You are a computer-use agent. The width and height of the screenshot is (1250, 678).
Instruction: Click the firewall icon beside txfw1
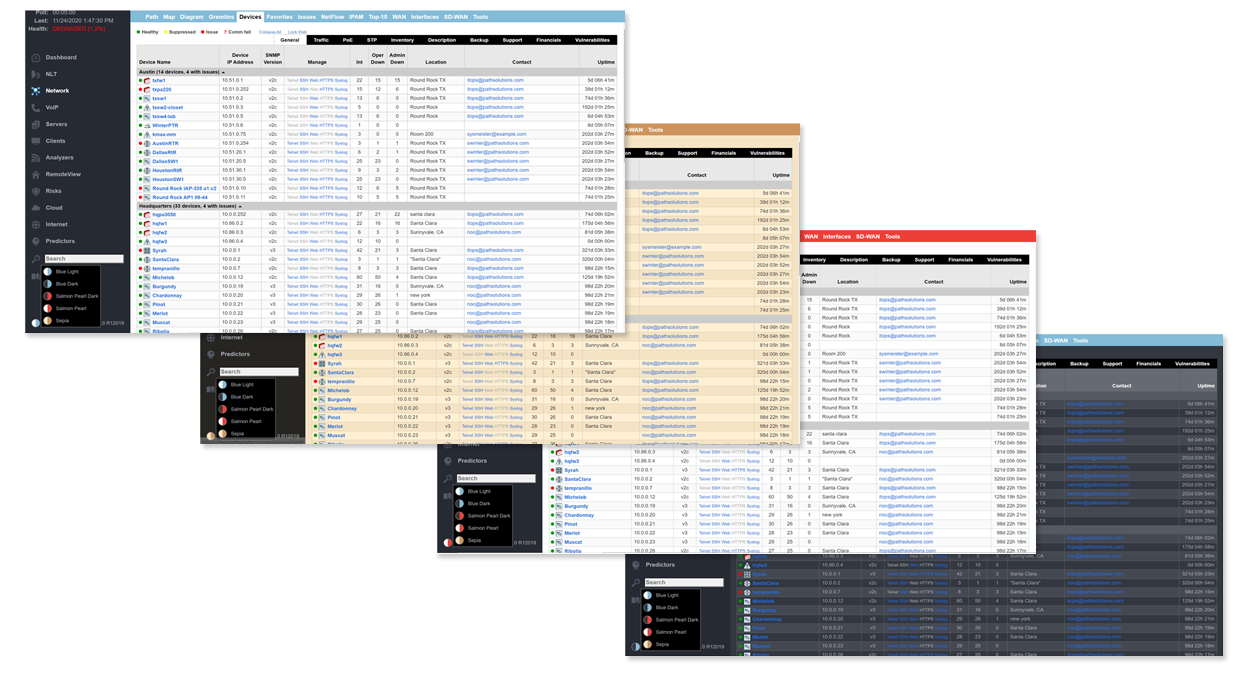click(x=147, y=81)
